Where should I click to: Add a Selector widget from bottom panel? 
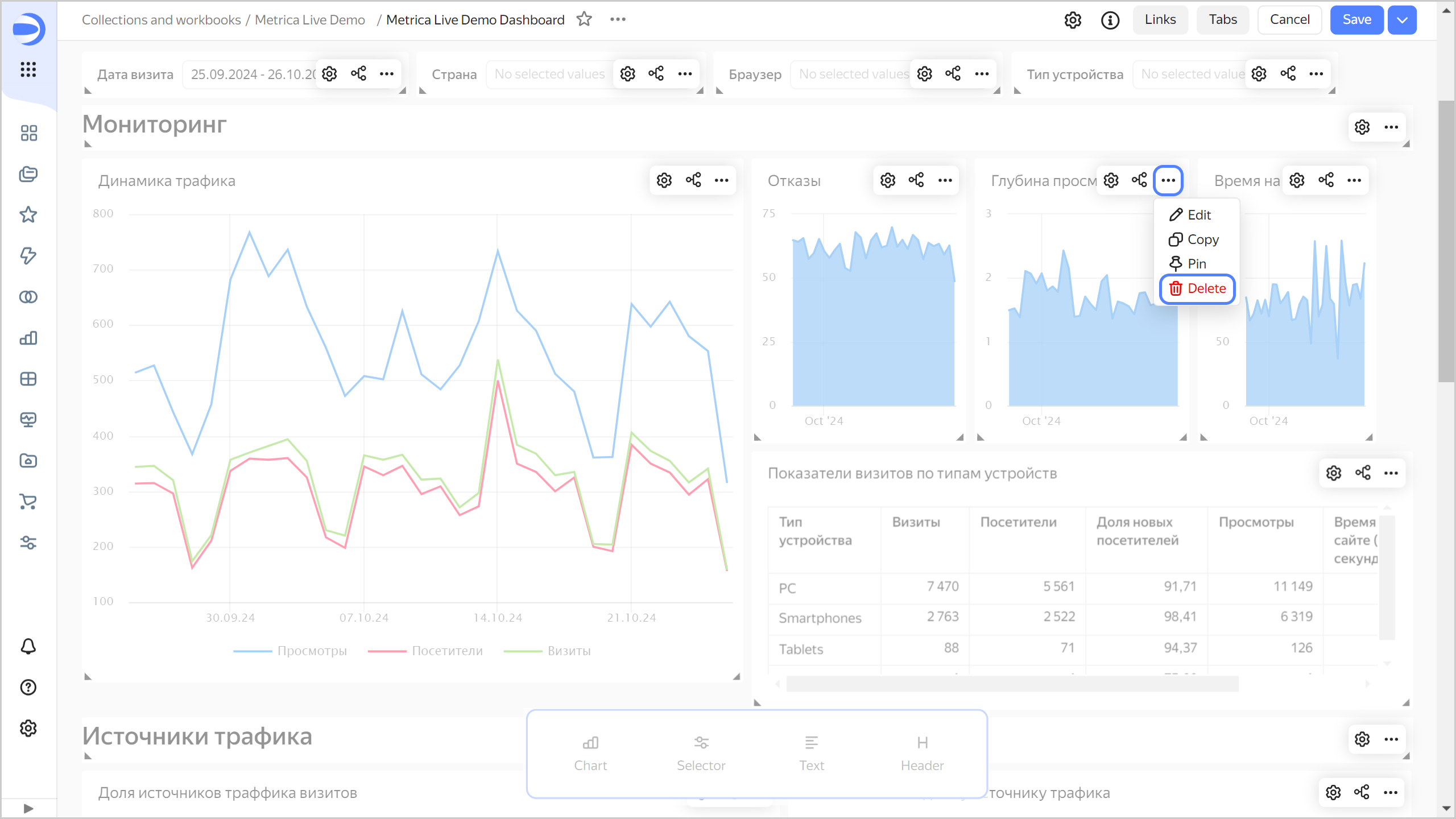tap(701, 753)
